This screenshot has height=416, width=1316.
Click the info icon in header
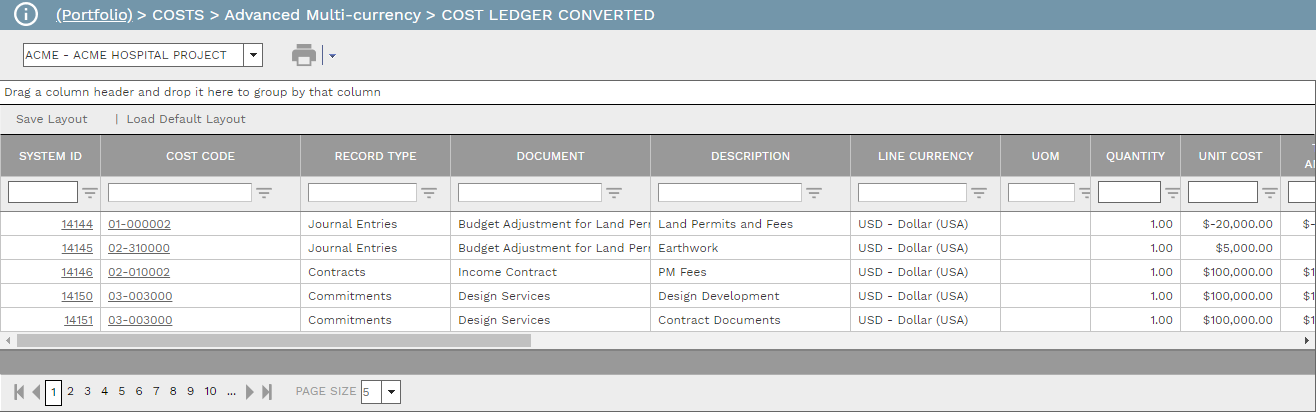tap(25, 15)
